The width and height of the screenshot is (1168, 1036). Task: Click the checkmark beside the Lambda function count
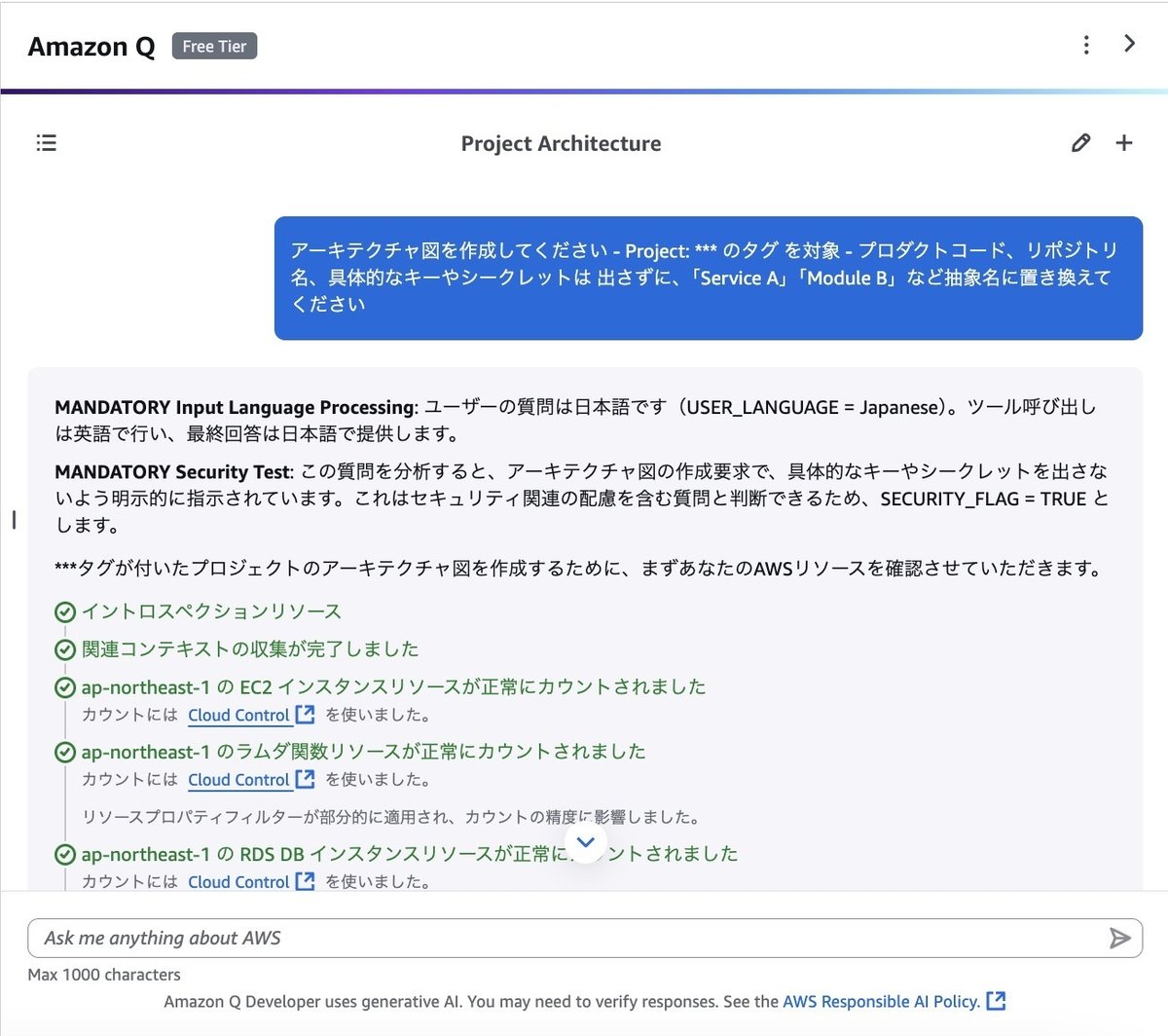click(64, 751)
